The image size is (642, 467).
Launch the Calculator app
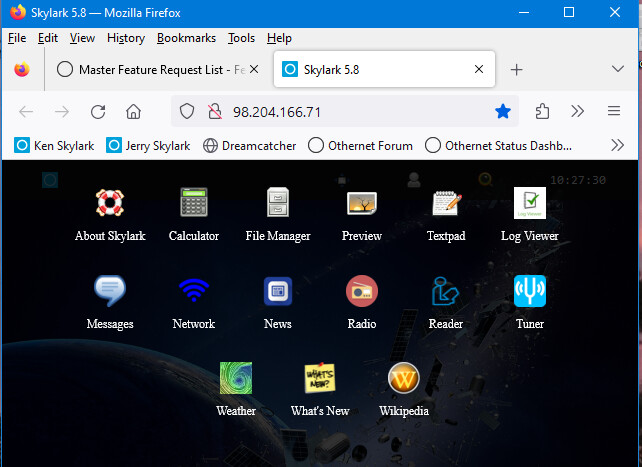click(194, 215)
